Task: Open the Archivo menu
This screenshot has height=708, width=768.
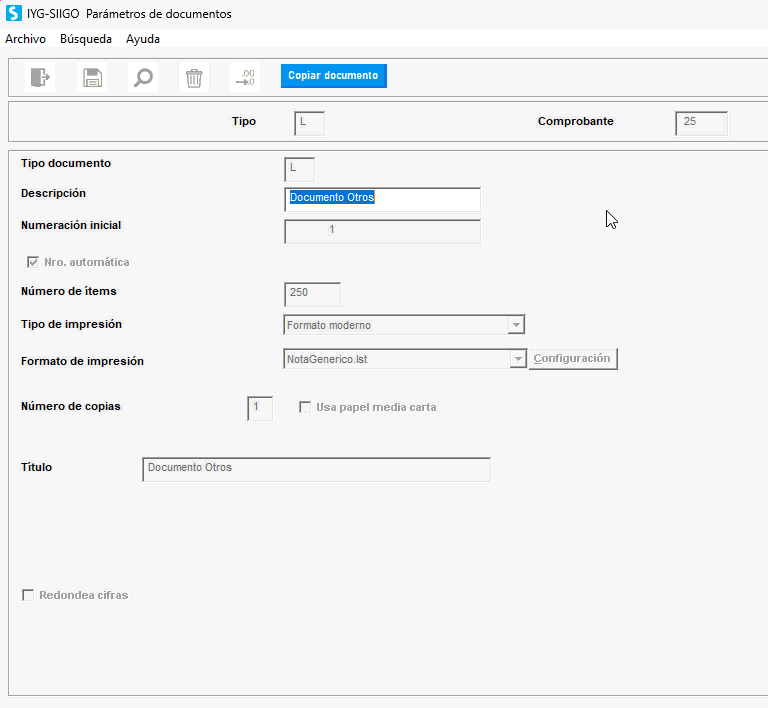Action: coord(25,39)
